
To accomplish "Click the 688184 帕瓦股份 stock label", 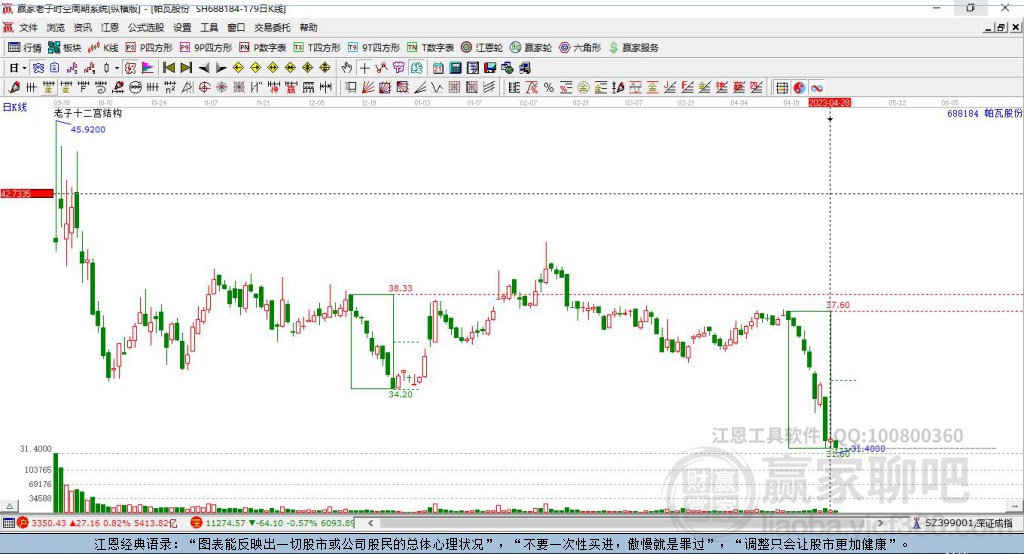I will pos(984,113).
